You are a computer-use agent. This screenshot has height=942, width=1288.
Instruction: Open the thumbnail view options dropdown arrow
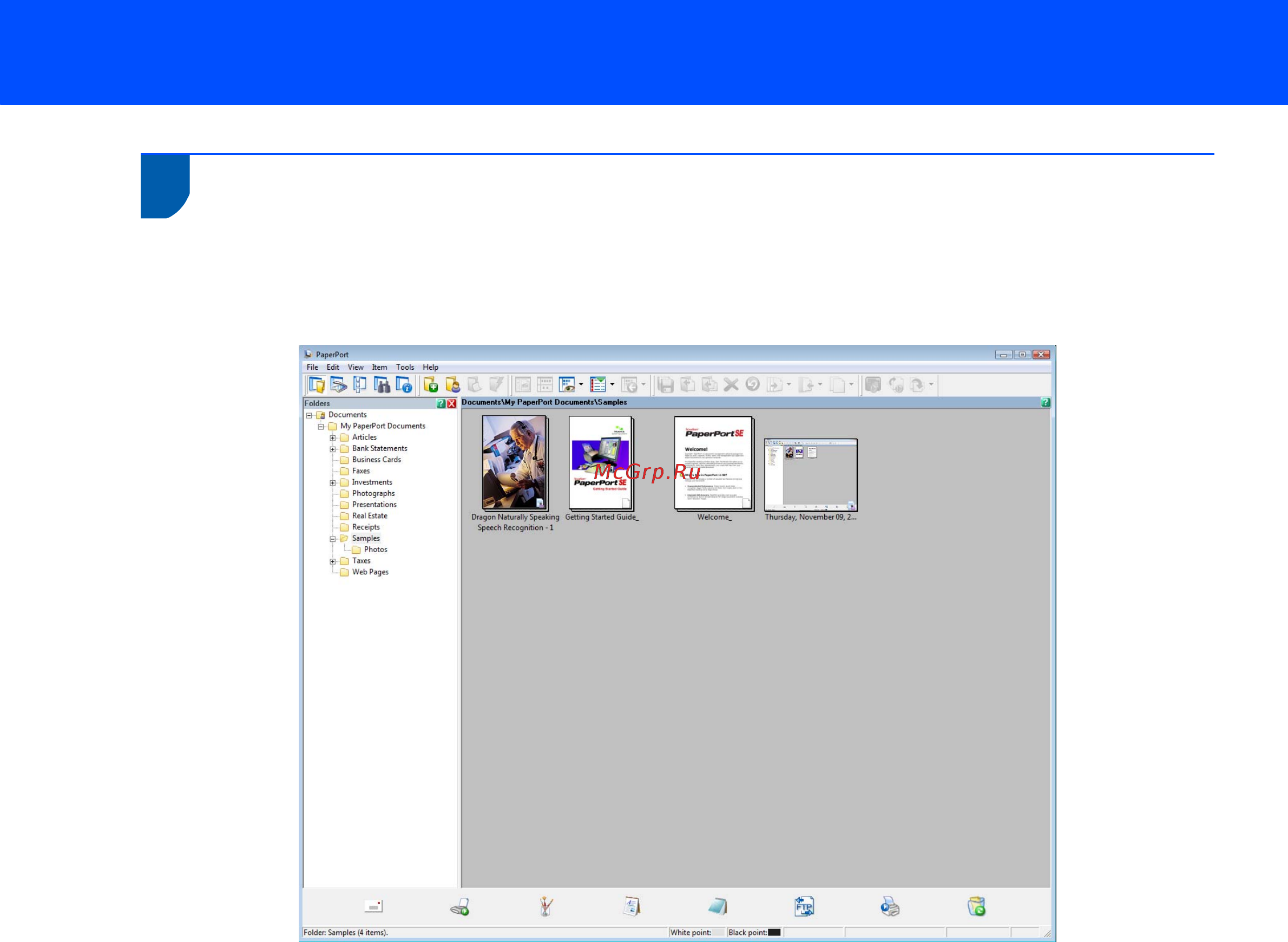click(x=581, y=384)
